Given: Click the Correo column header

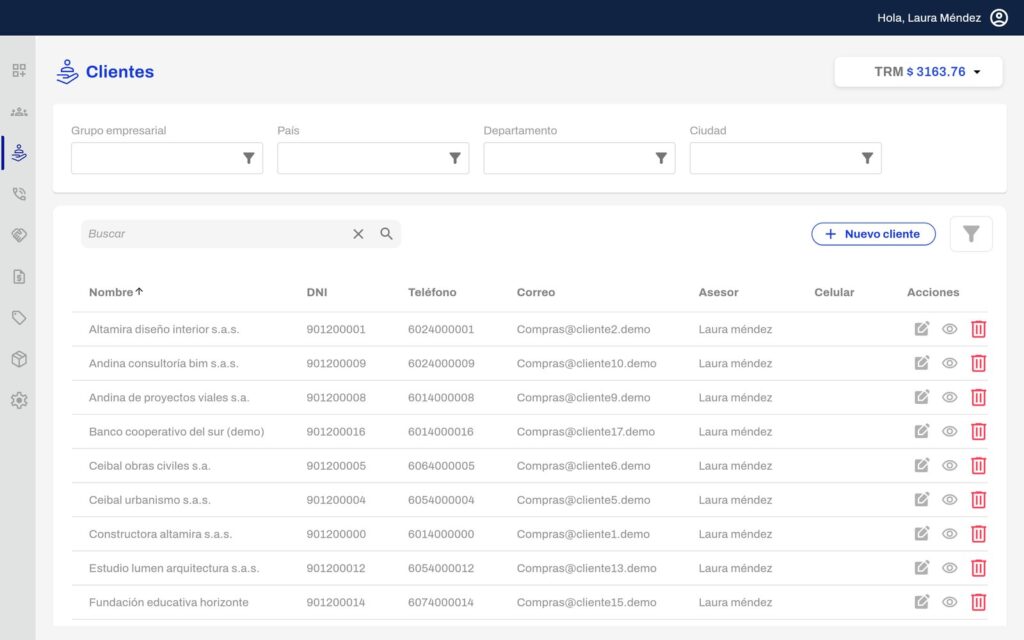Looking at the screenshot, I should click(x=536, y=292).
